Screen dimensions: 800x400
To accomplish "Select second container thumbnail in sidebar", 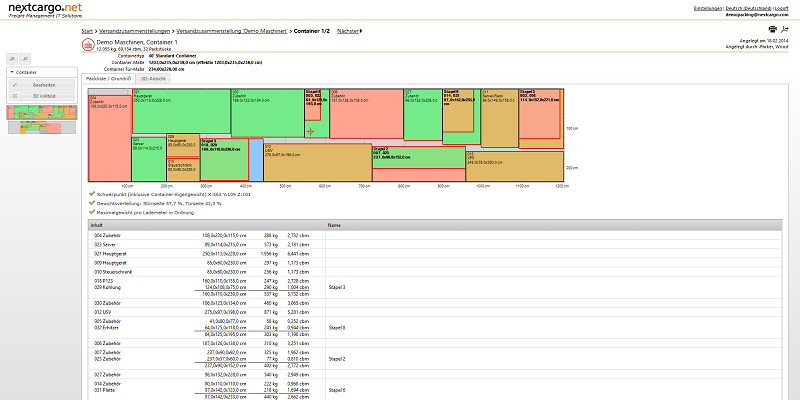I will pyautogui.click(x=42, y=128).
